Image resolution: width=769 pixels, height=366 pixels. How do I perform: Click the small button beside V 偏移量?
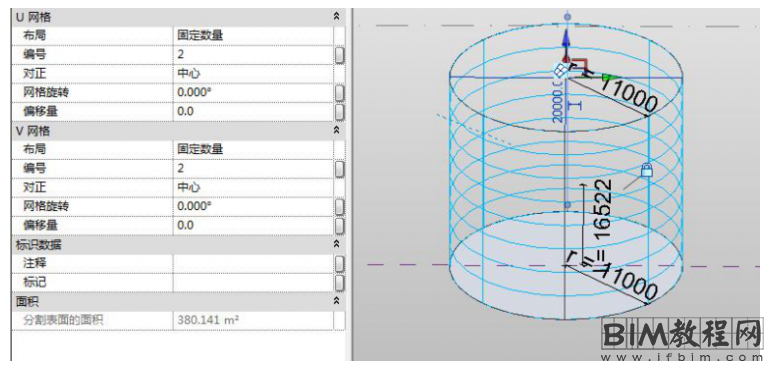(x=339, y=226)
